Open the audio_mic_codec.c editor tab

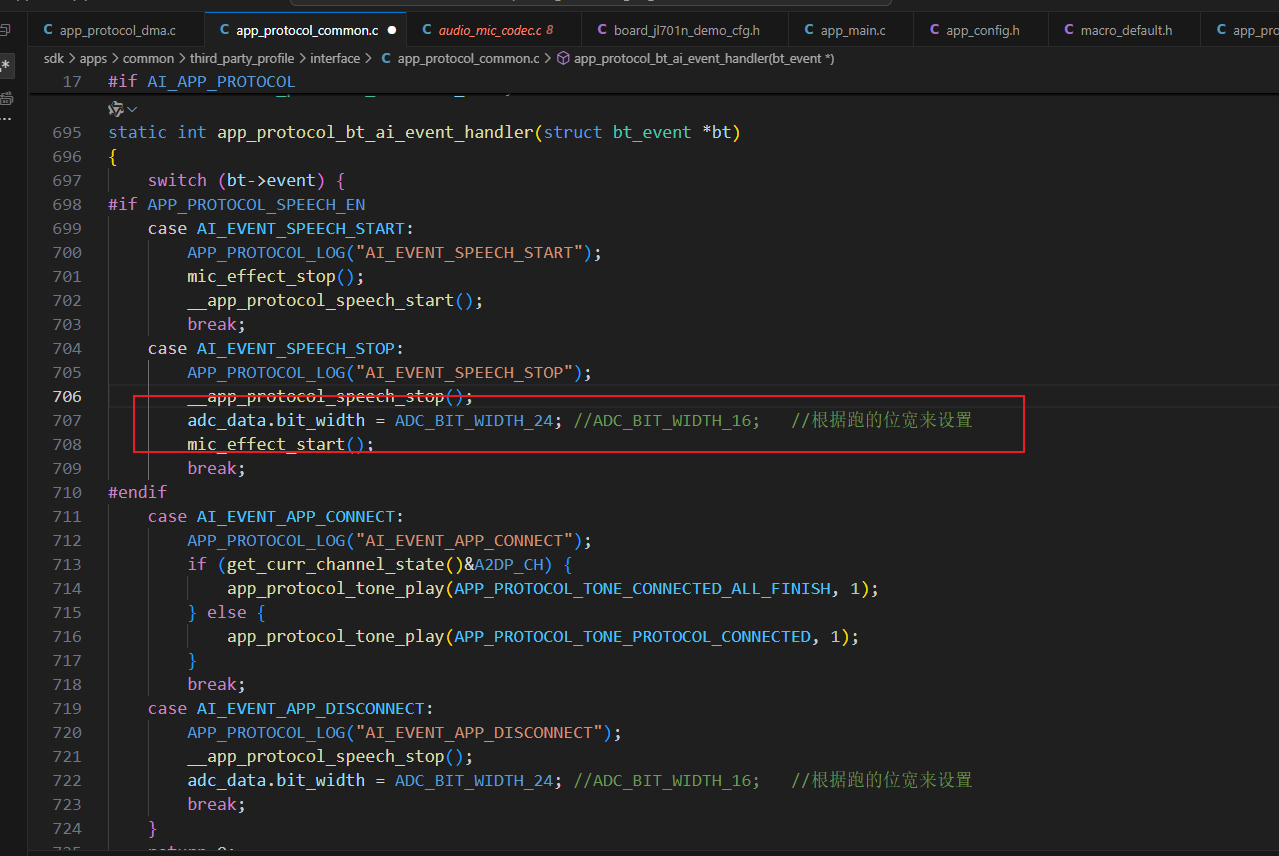coord(489,30)
